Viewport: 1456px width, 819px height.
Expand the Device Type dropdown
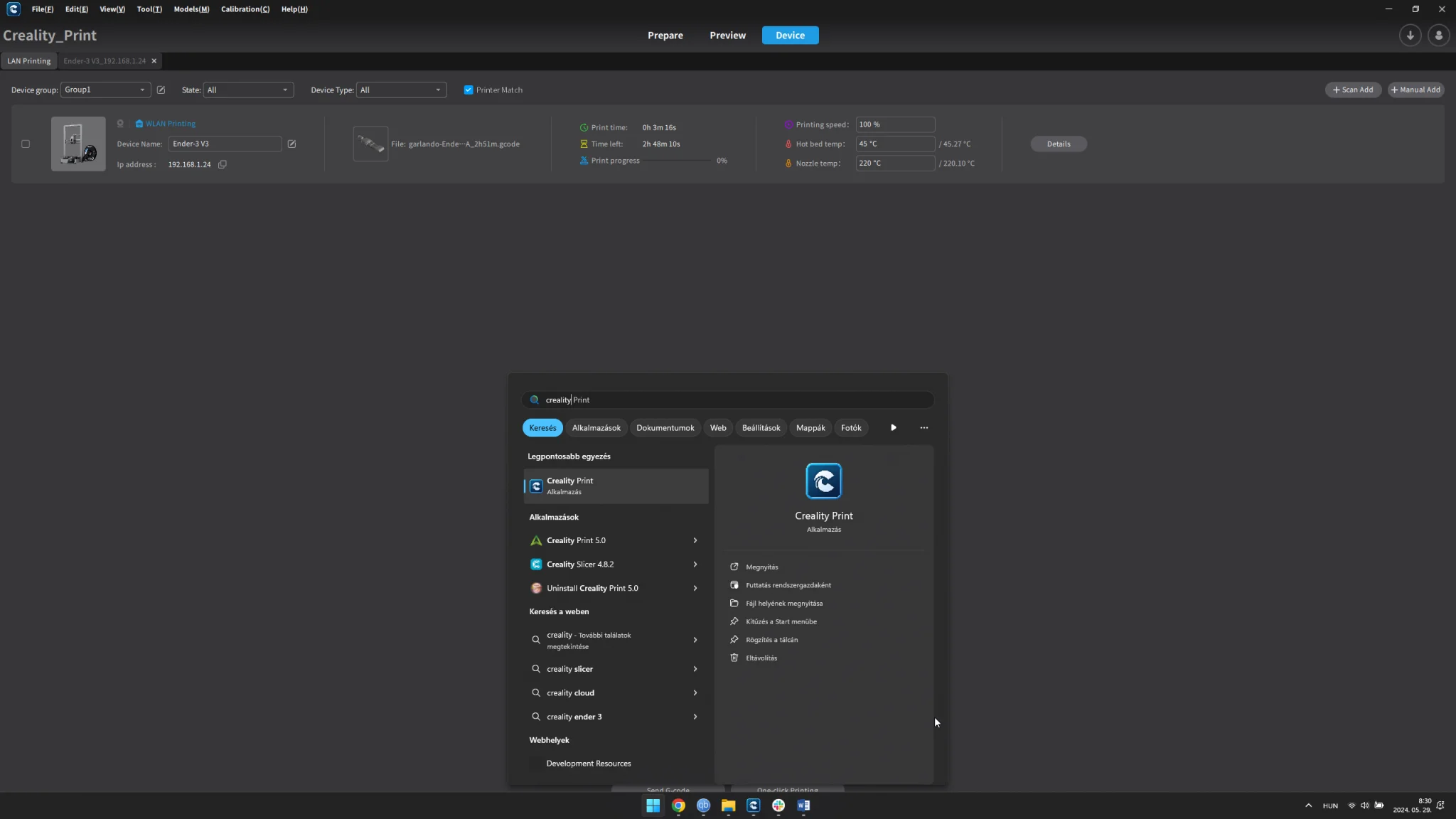pos(400,90)
